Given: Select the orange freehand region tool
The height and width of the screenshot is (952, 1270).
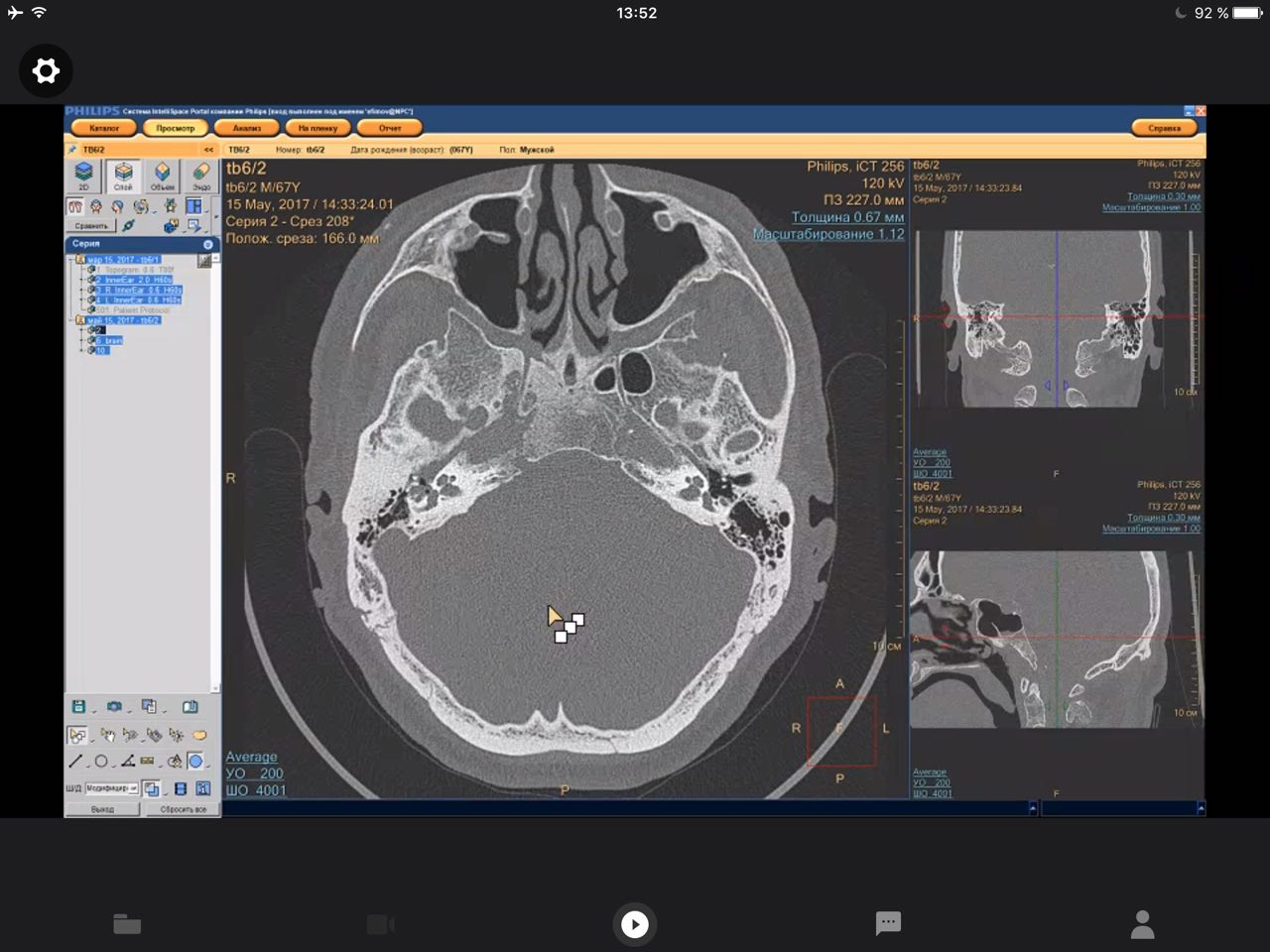Looking at the screenshot, I should [x=199, y=735].
